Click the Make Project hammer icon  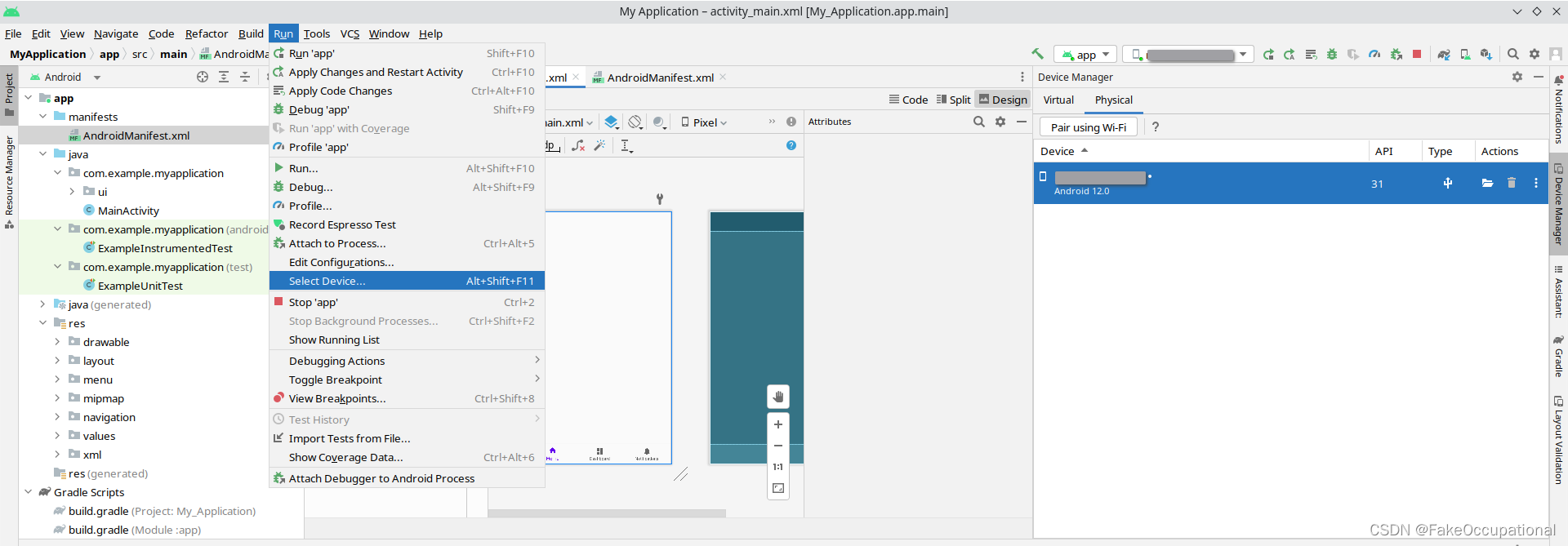tap(1037, 54)
